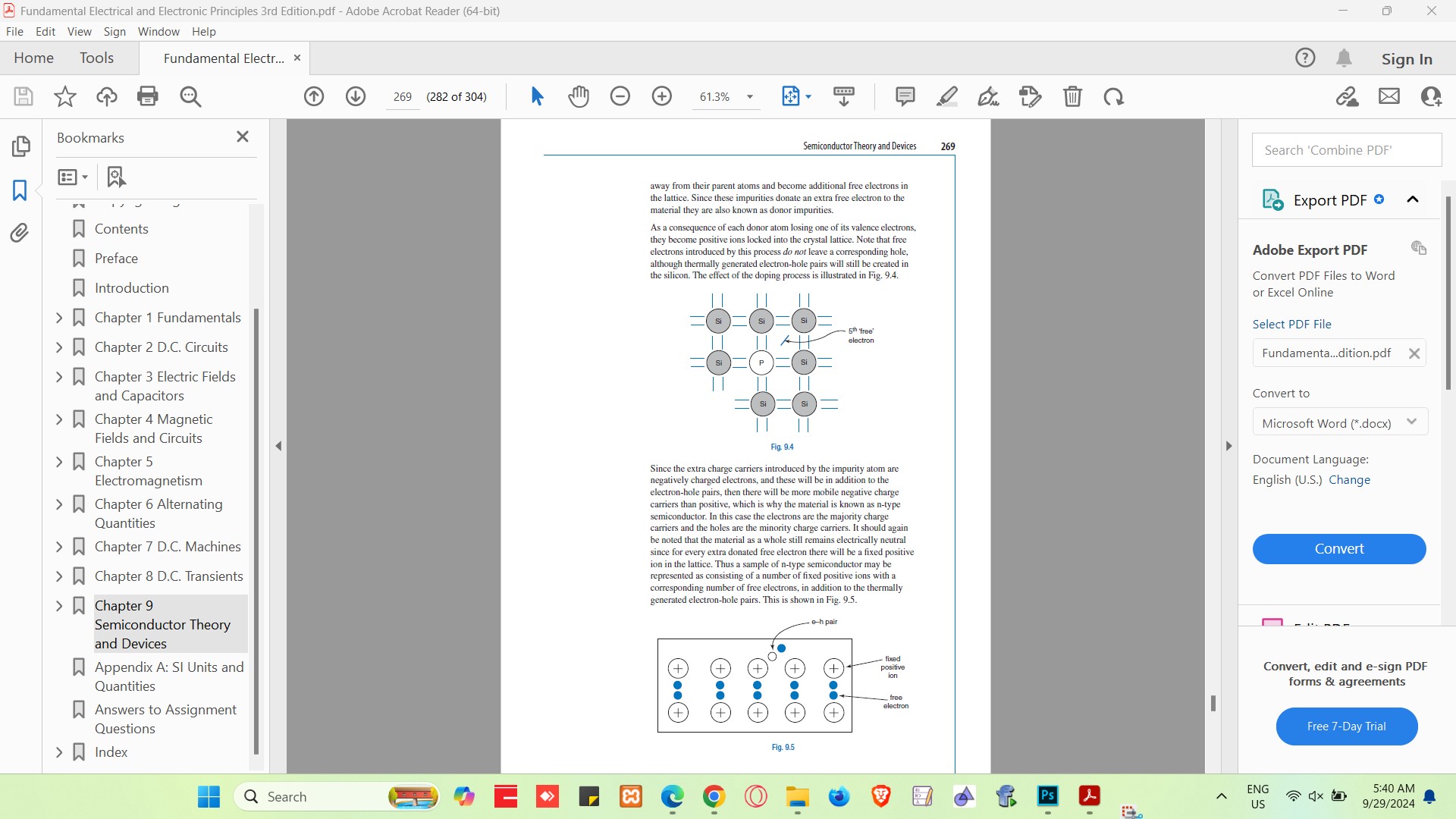Select the Highlight text pen tool
Viewport: 1456px width, 819px height.
click(x=946, y=96)
